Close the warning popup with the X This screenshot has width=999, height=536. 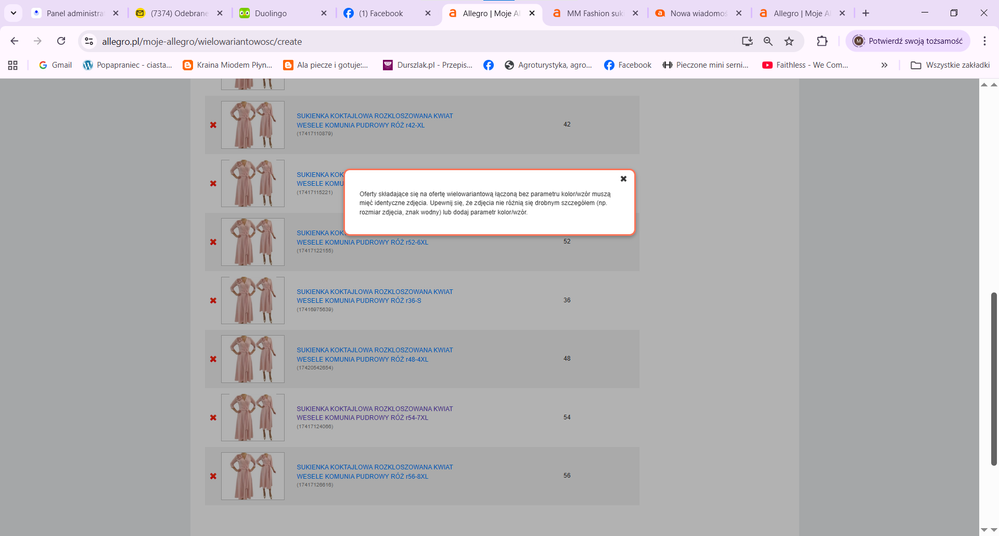pos(623,179)
